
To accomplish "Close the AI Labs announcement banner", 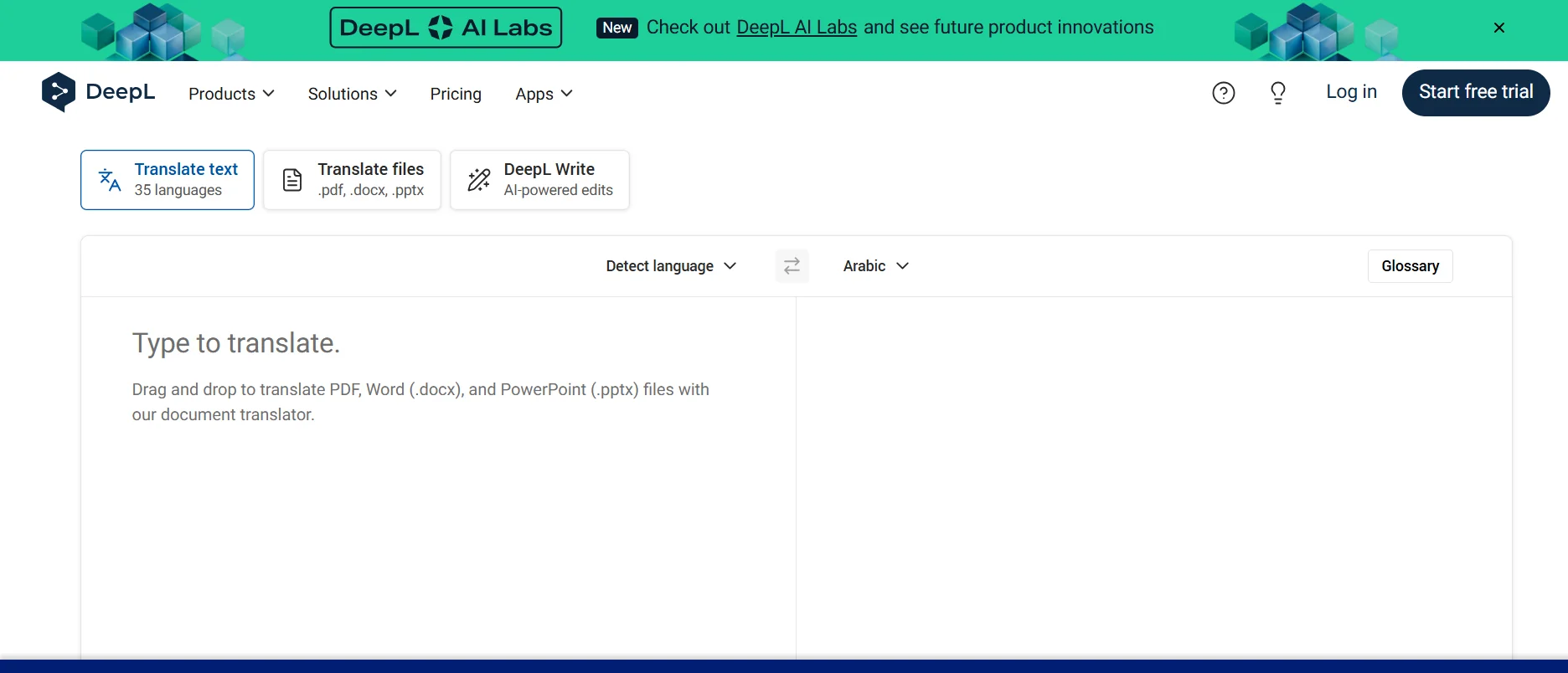I will click(1498, 28).
